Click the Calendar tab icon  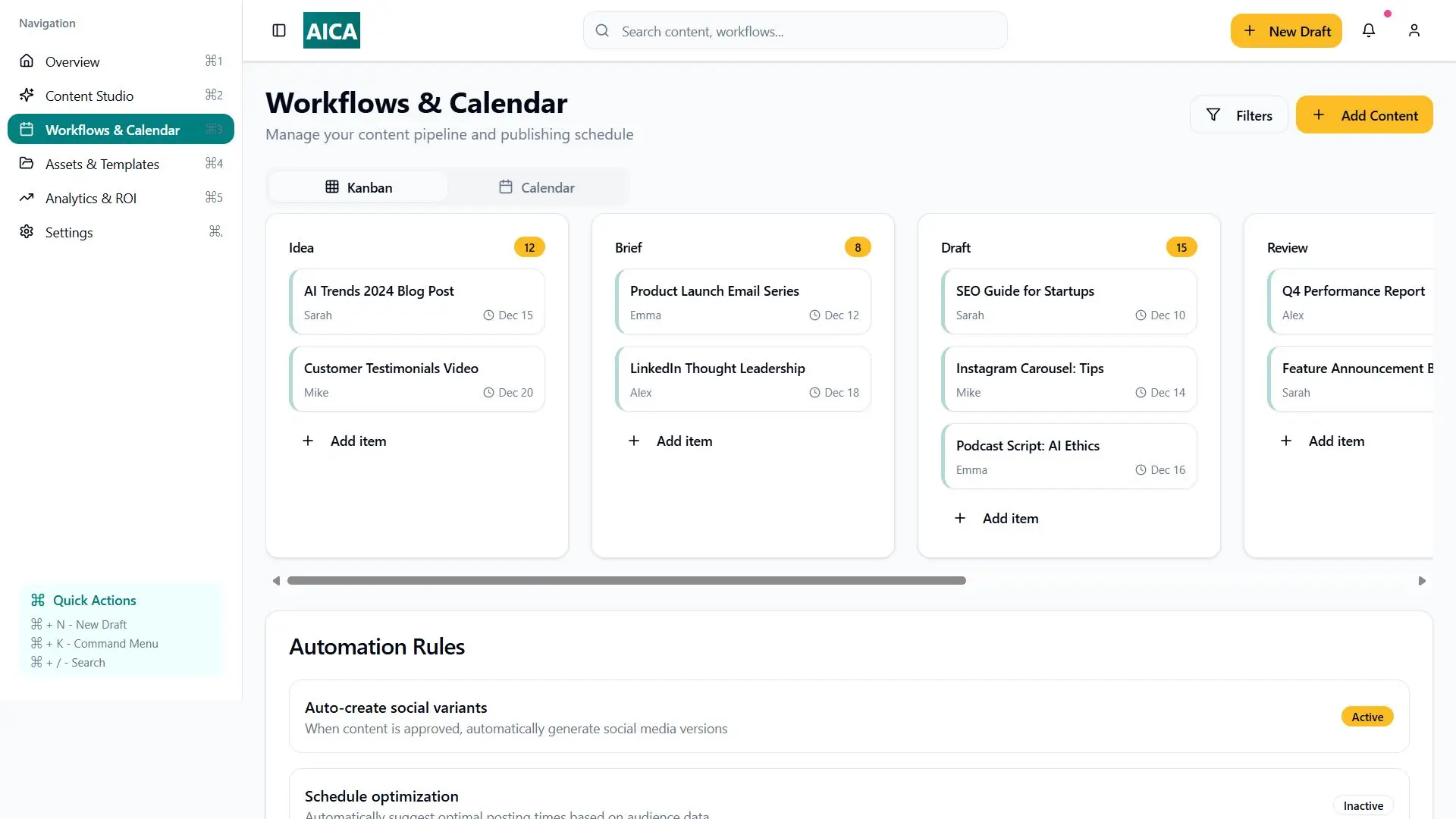(x=506, y=187)
